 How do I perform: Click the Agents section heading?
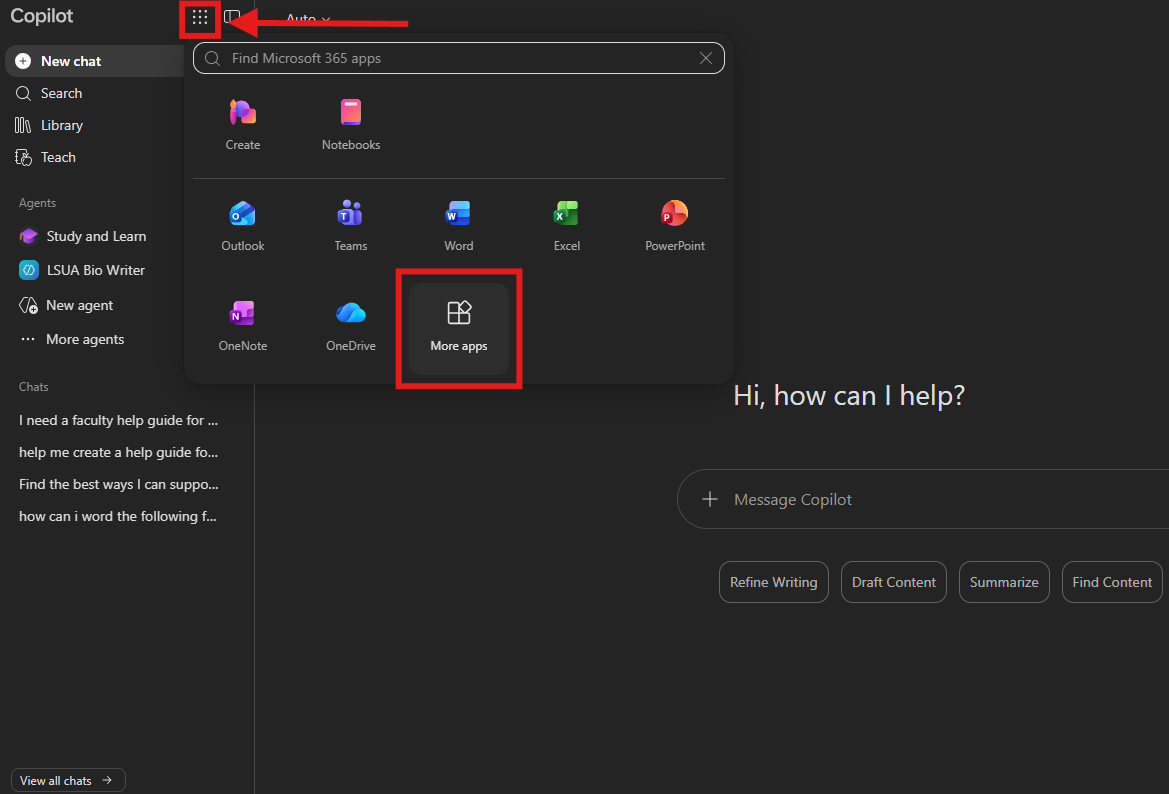pos(37,203)
